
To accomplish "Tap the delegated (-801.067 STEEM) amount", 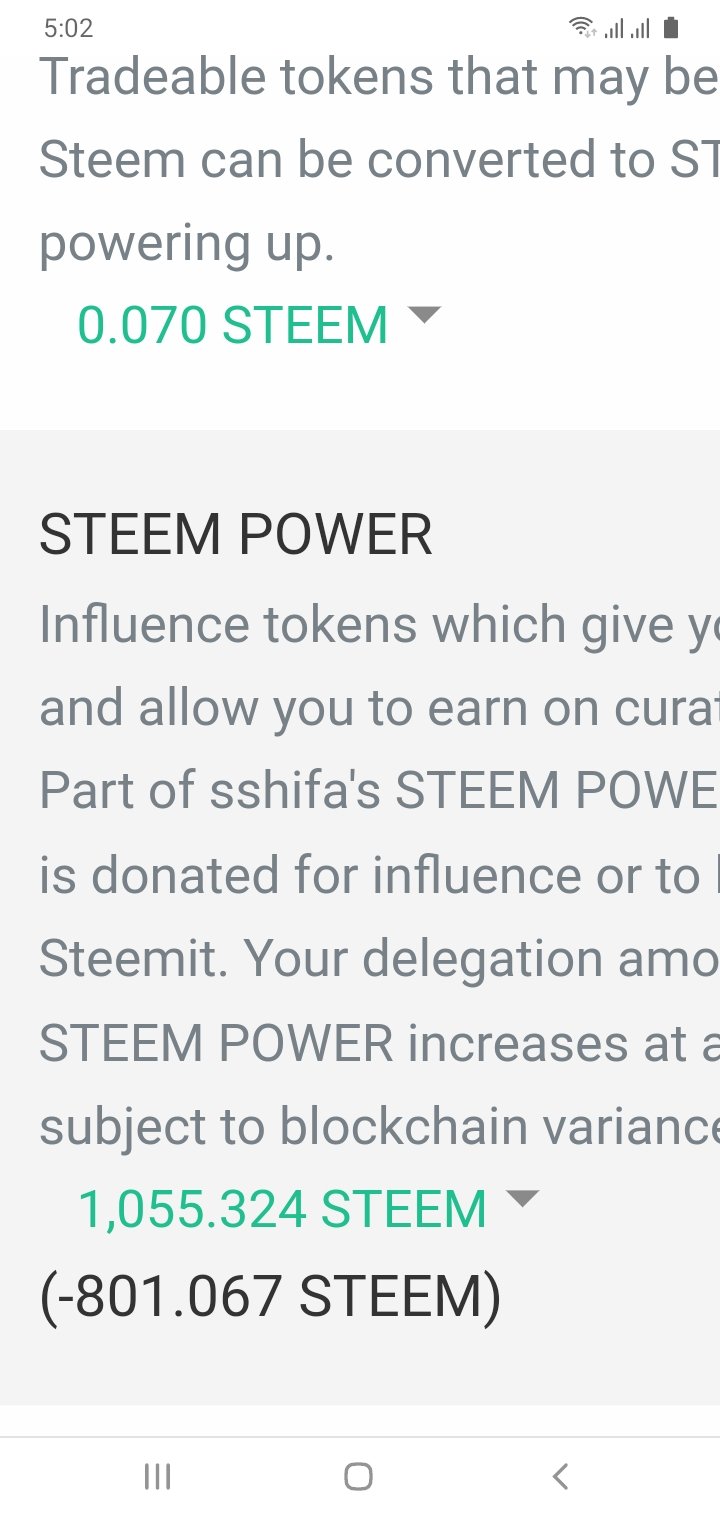I will tap(270, 1297).
